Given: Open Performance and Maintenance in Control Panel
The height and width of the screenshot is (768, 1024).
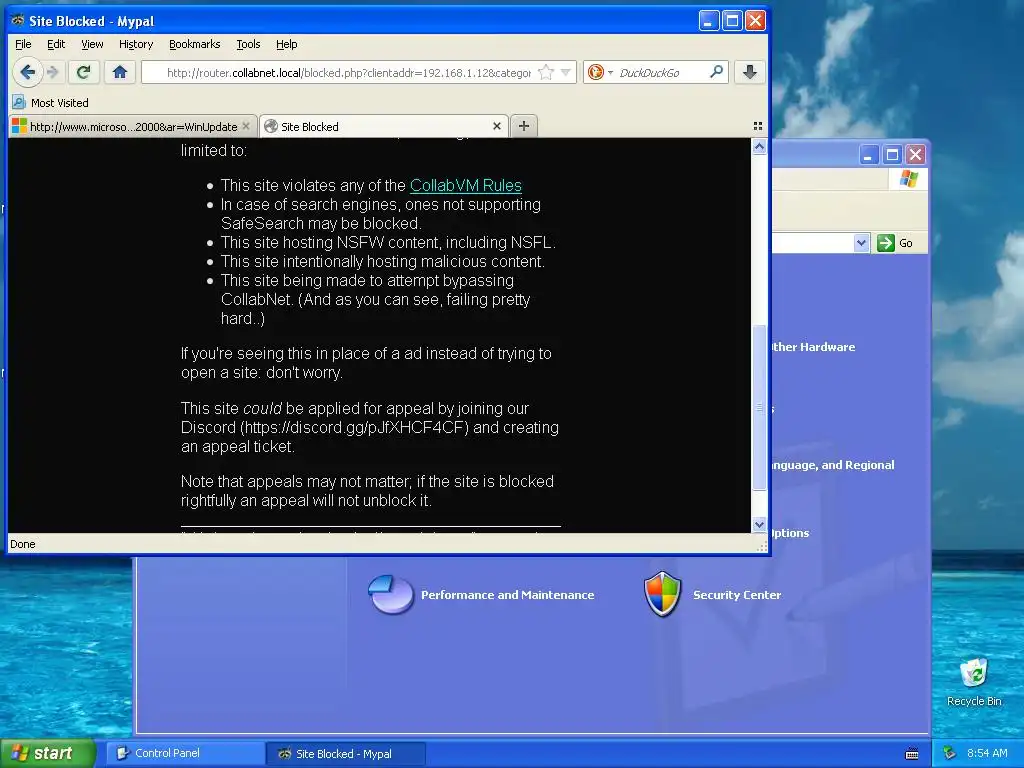Looking at the screenshot, I should (x=507, y=595).
